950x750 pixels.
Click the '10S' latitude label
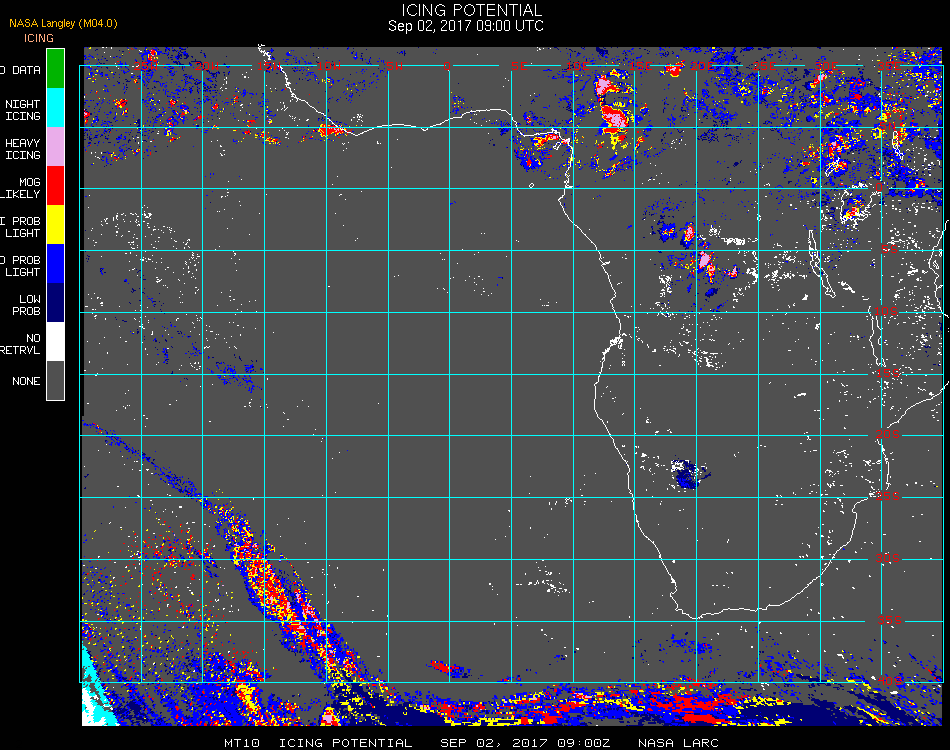click(886, 311)
